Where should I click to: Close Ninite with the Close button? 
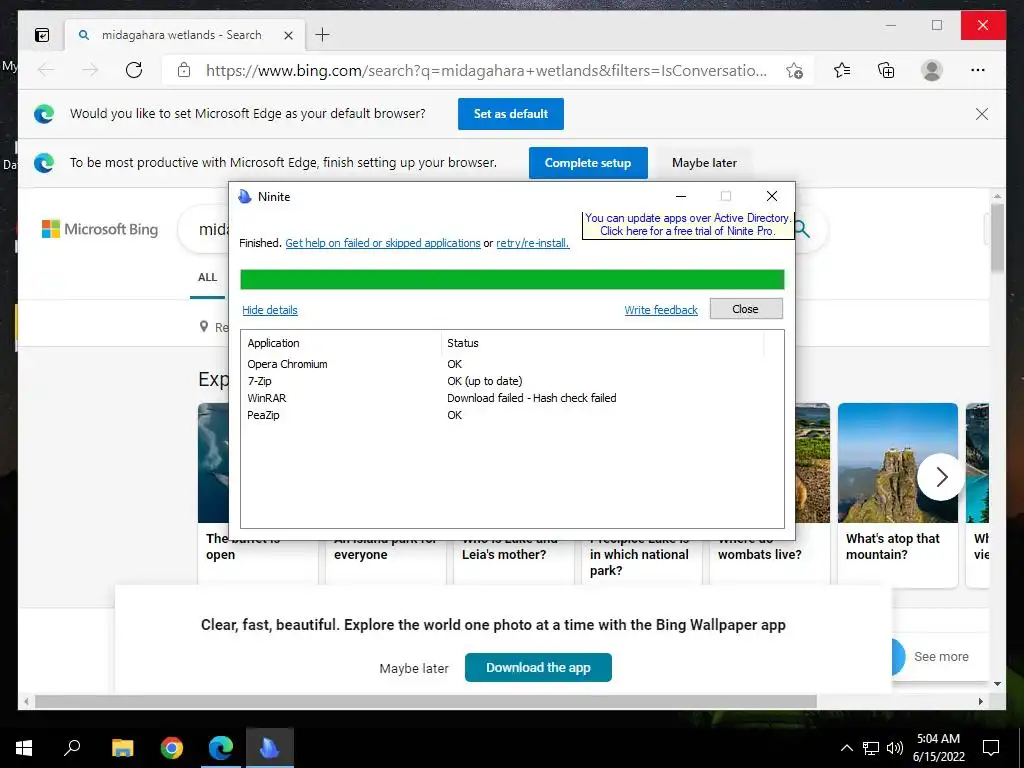tap(746, 309)
